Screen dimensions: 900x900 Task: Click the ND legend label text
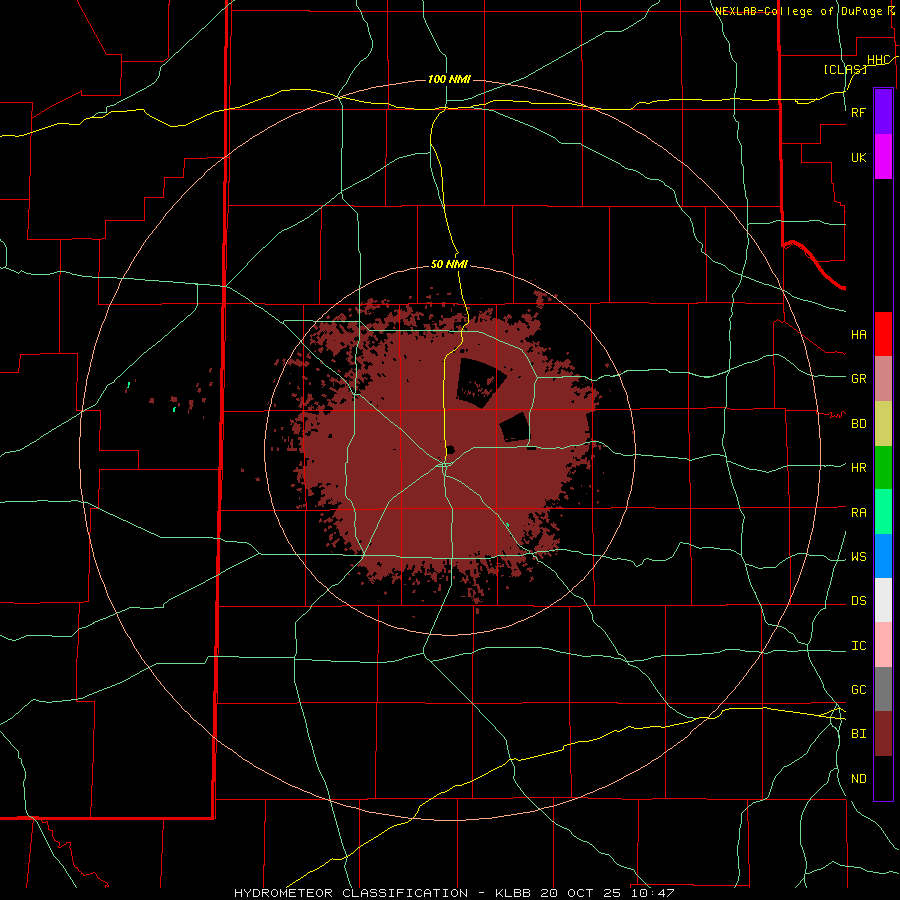click(858, 779)
